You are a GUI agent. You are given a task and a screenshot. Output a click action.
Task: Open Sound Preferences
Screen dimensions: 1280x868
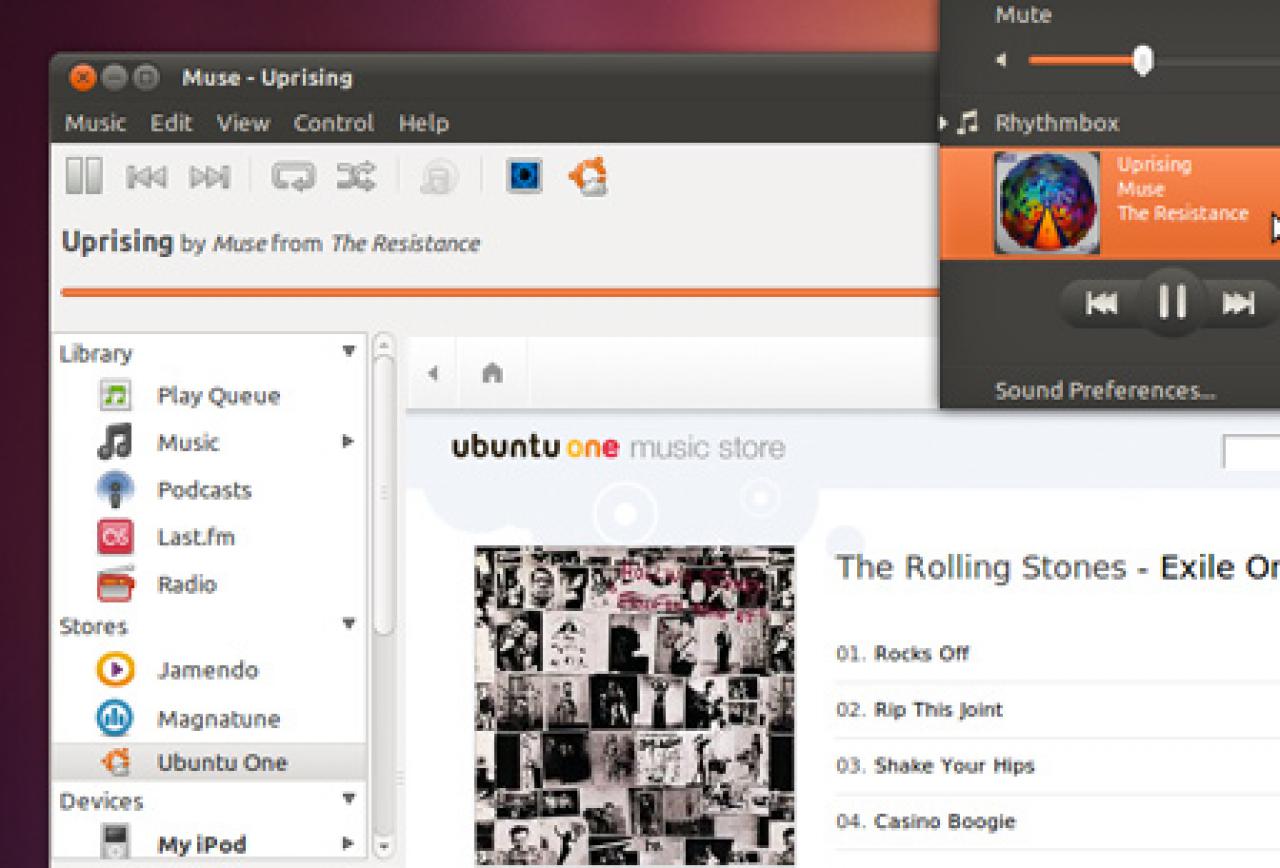pyautogui.click(x=1105, y=391)
